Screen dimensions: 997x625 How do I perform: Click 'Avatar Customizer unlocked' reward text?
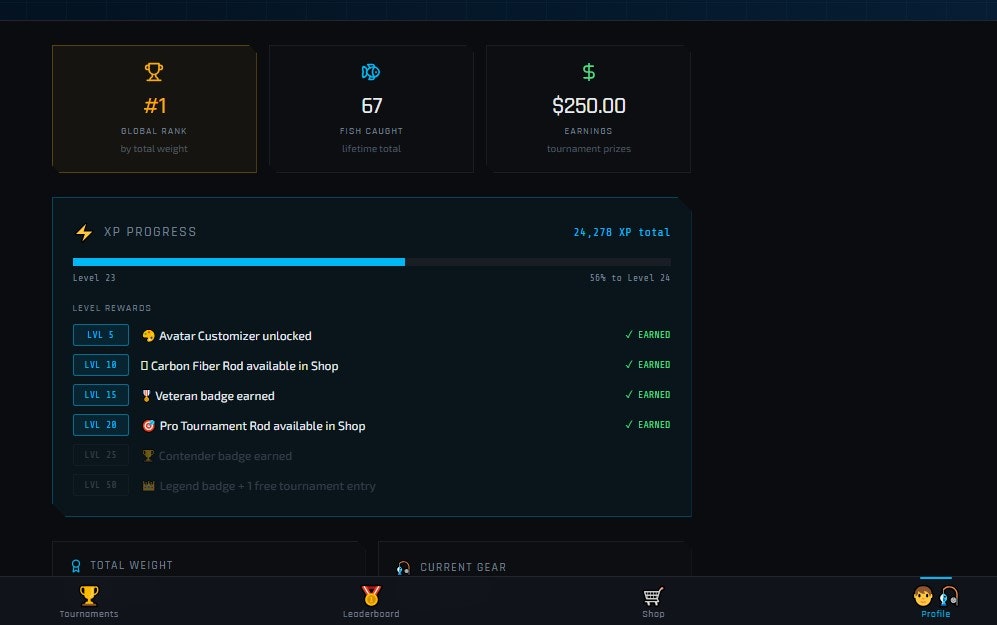[x=235, y=336]
